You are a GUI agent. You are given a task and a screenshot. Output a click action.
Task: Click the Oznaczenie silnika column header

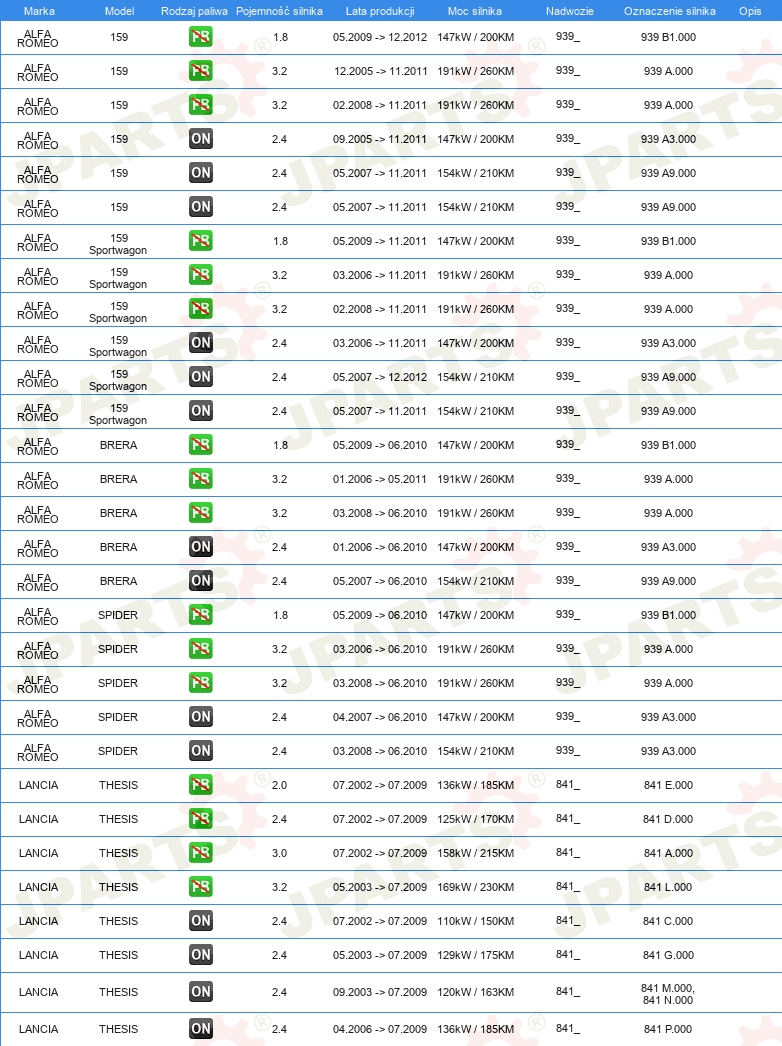669,11
